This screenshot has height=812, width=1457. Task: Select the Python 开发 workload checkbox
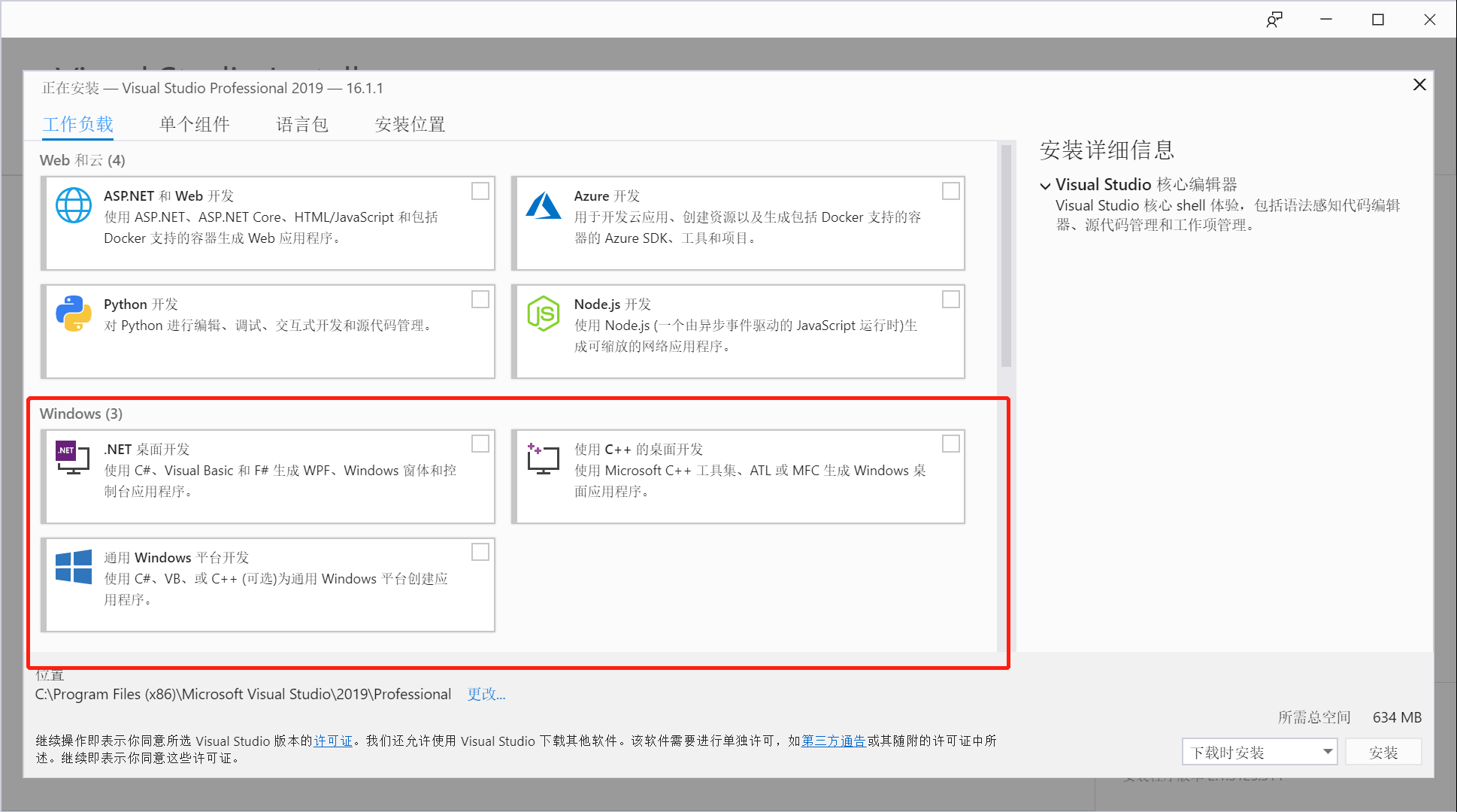tap(480, 299)
